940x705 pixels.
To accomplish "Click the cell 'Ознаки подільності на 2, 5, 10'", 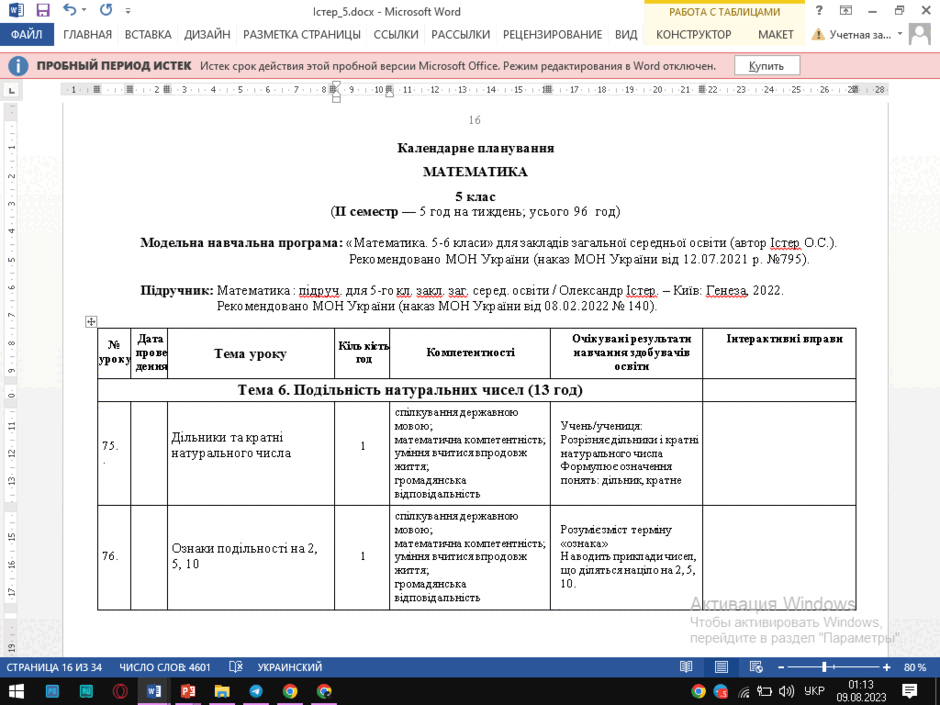I will pos(251,557).
